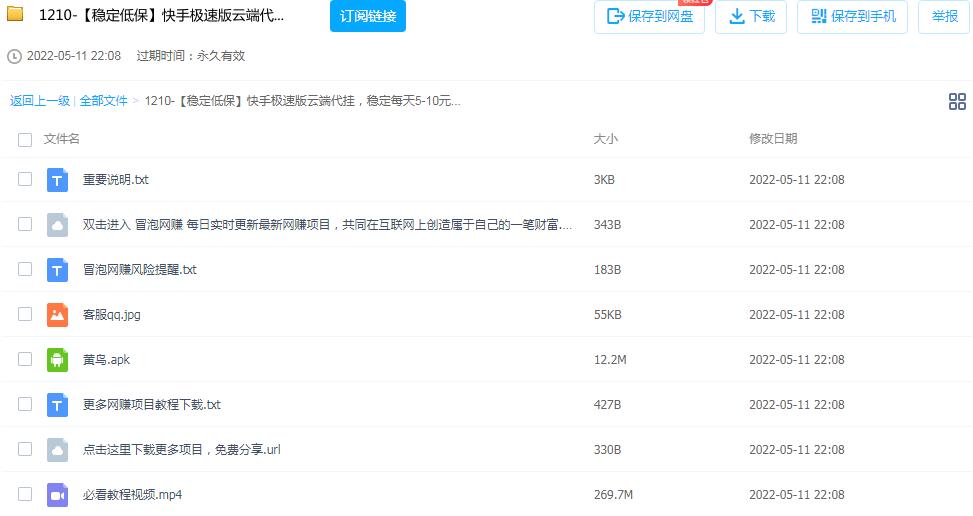Click the cloud link icon for 点击这里下载更多项目 url
973x516 pixels.
[58, 450]
